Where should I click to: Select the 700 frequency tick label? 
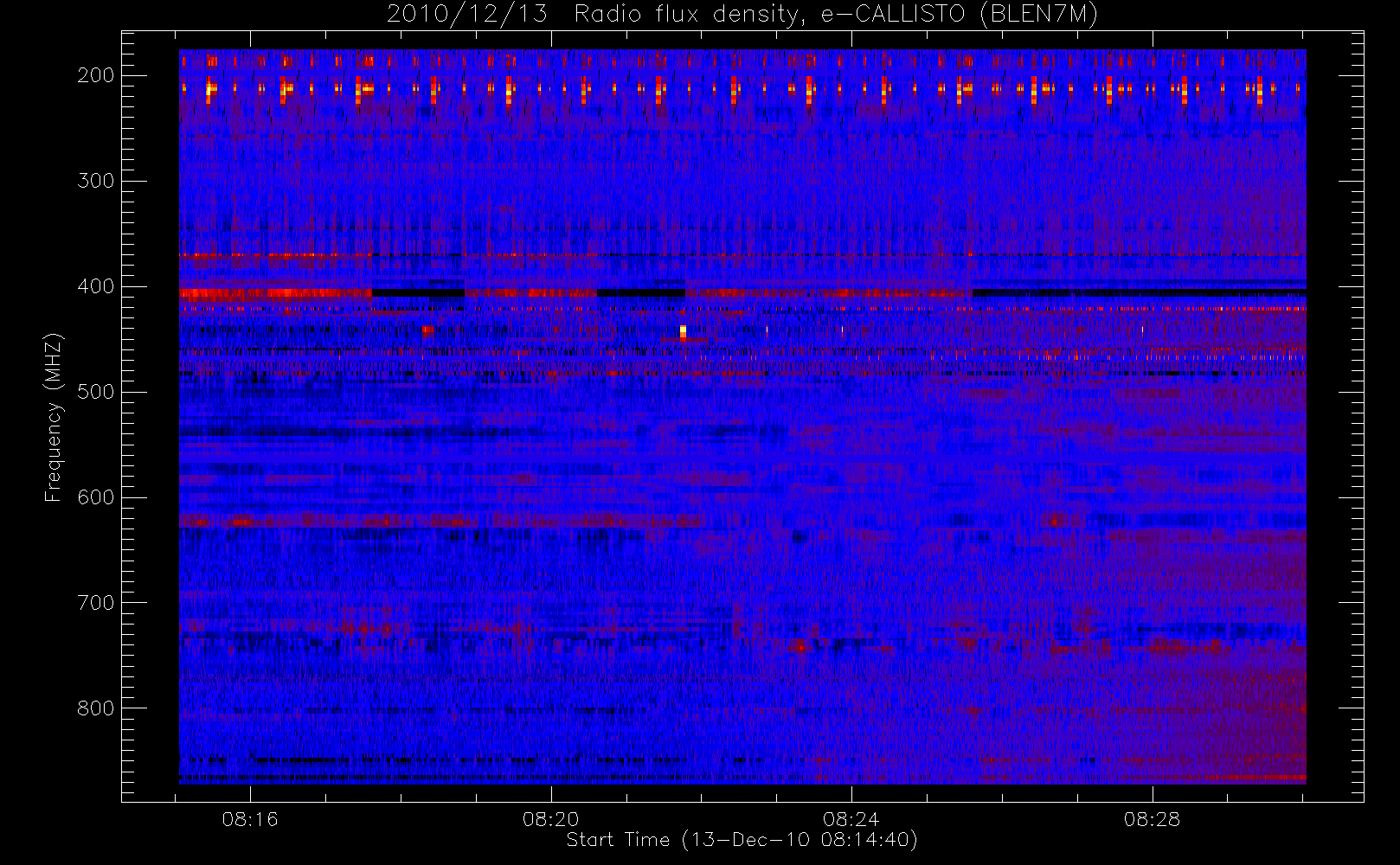[x=96, y=603]
